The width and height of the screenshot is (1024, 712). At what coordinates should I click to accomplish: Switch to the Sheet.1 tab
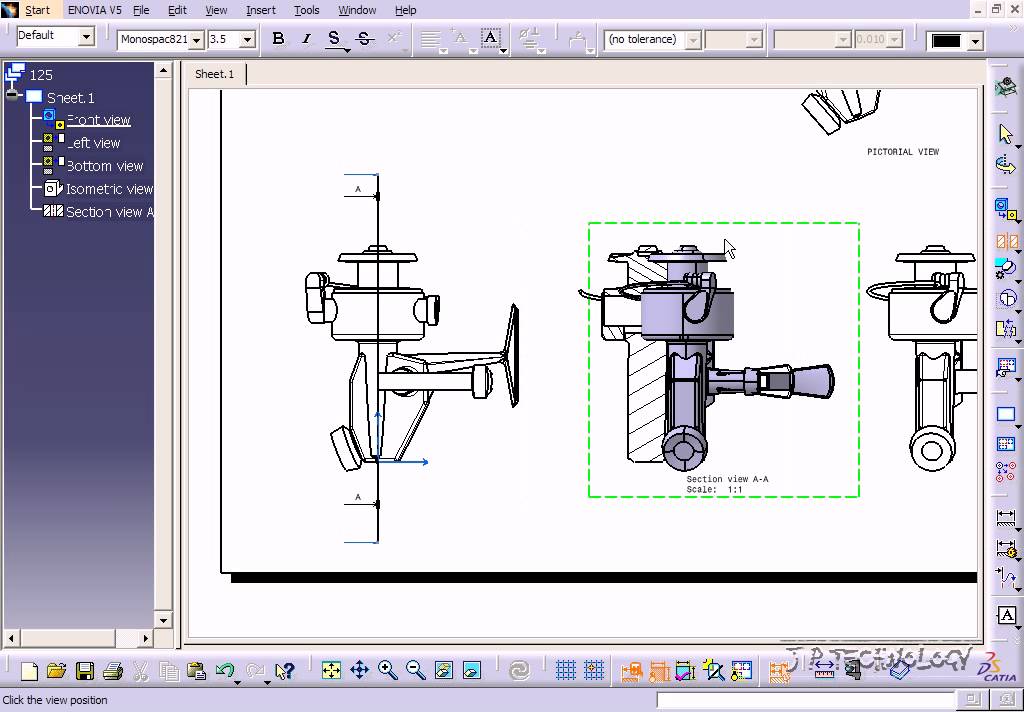click(x=214, y=74)
